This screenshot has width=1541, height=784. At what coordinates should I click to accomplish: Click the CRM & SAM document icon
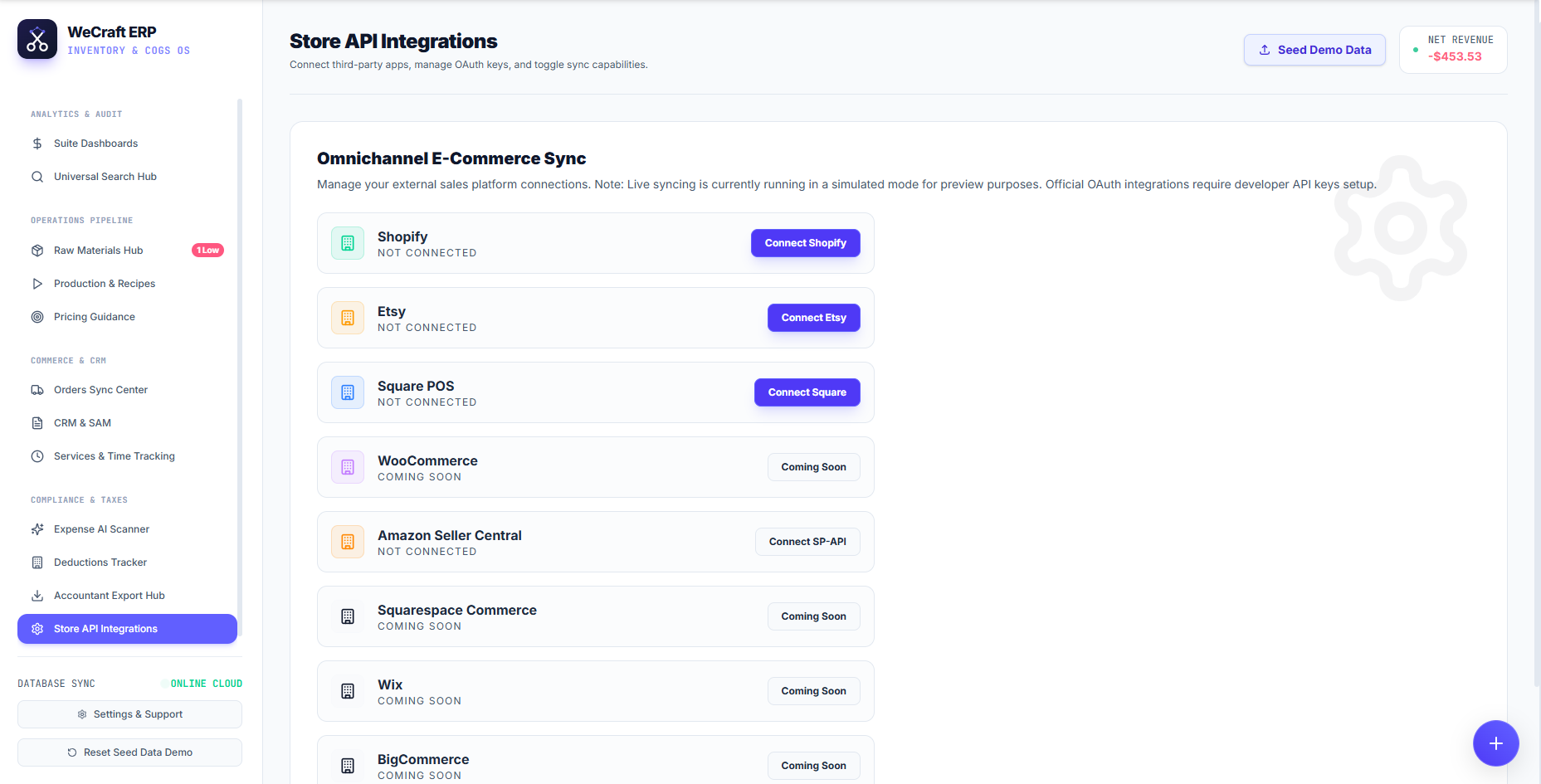point(37,423)
